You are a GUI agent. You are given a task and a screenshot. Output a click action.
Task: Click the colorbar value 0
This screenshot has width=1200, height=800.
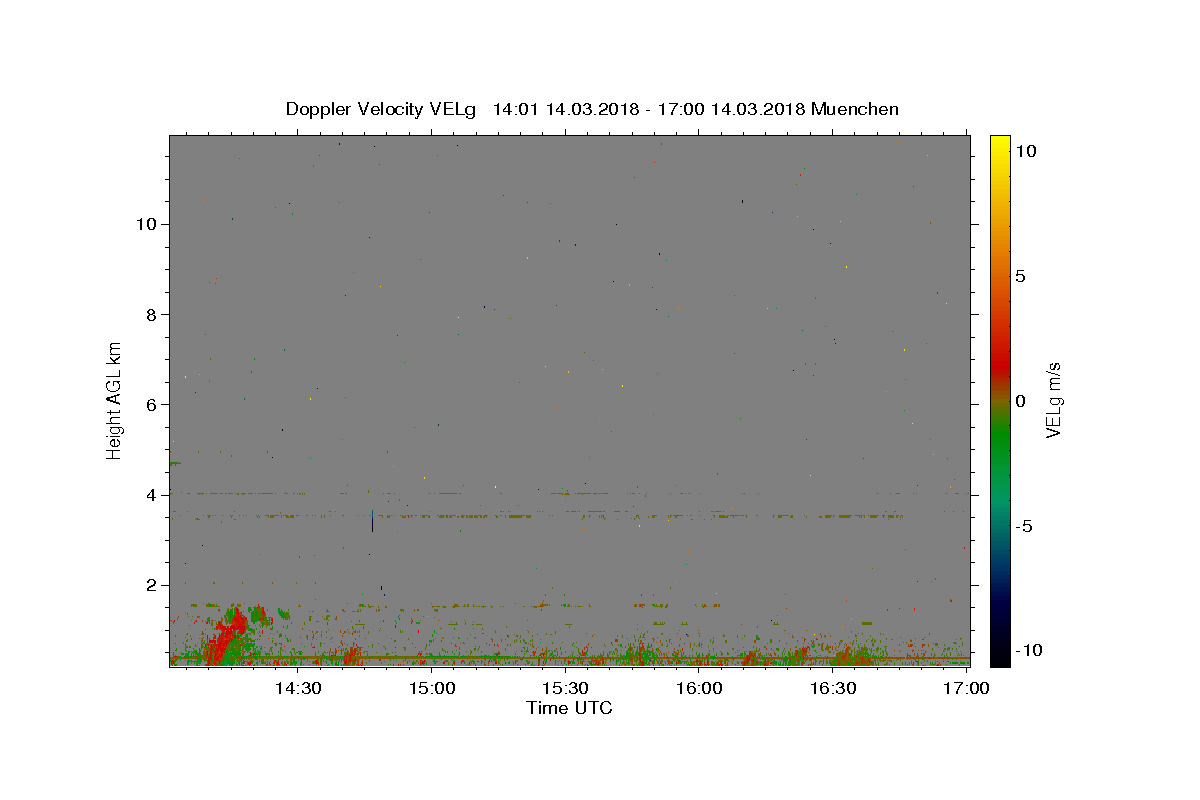click(1020, 401)
